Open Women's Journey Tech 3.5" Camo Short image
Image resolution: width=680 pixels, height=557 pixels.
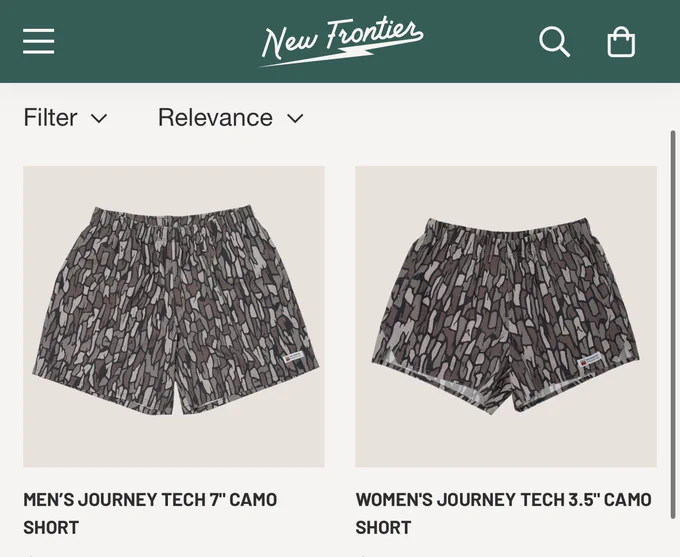click(506, 316)
